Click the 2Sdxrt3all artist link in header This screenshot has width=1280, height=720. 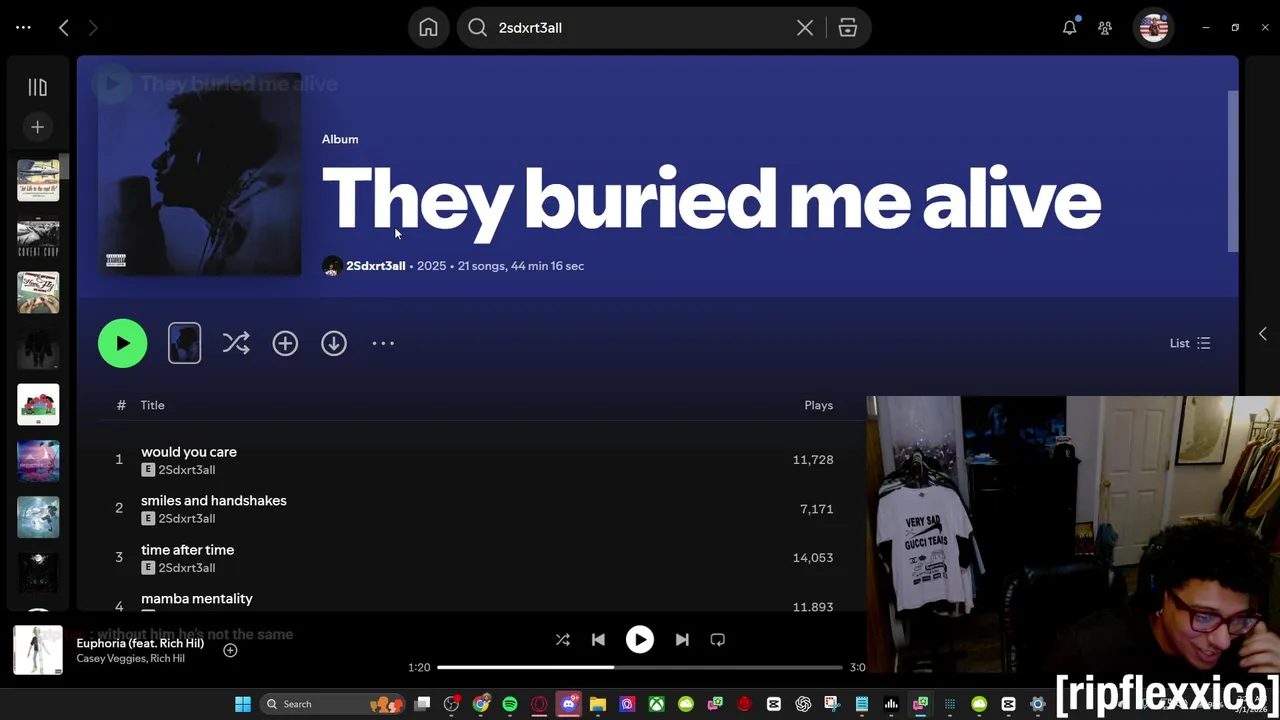tap(375, 266)
